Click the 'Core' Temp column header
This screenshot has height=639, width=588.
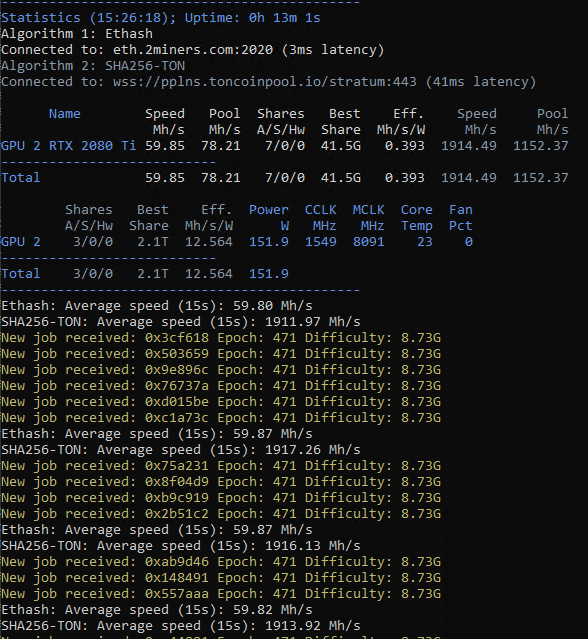click(x=416, y=210)
